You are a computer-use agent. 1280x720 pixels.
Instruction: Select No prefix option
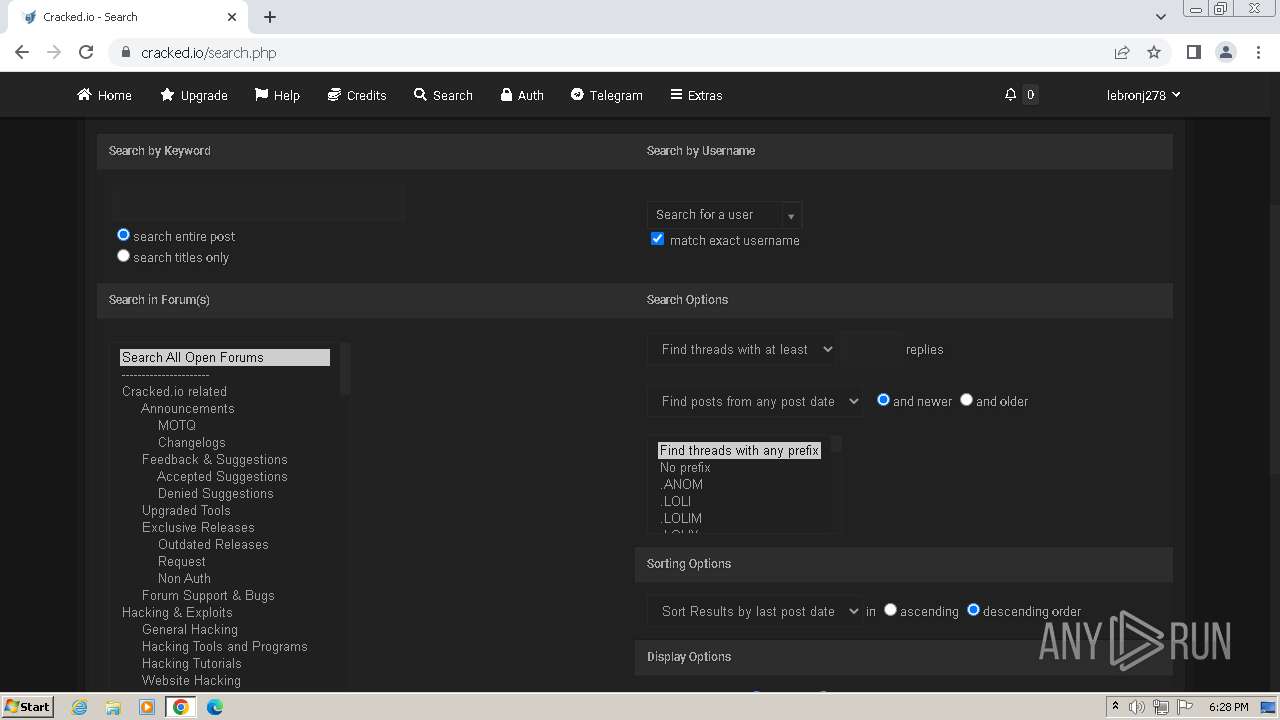click(x=685, y=467)
